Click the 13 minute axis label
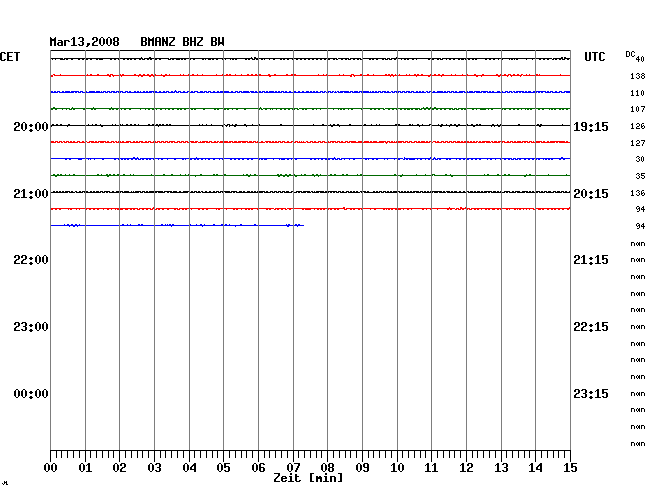Screen dimensions: 650x494 pyautogui.click(x=501, y=468)
